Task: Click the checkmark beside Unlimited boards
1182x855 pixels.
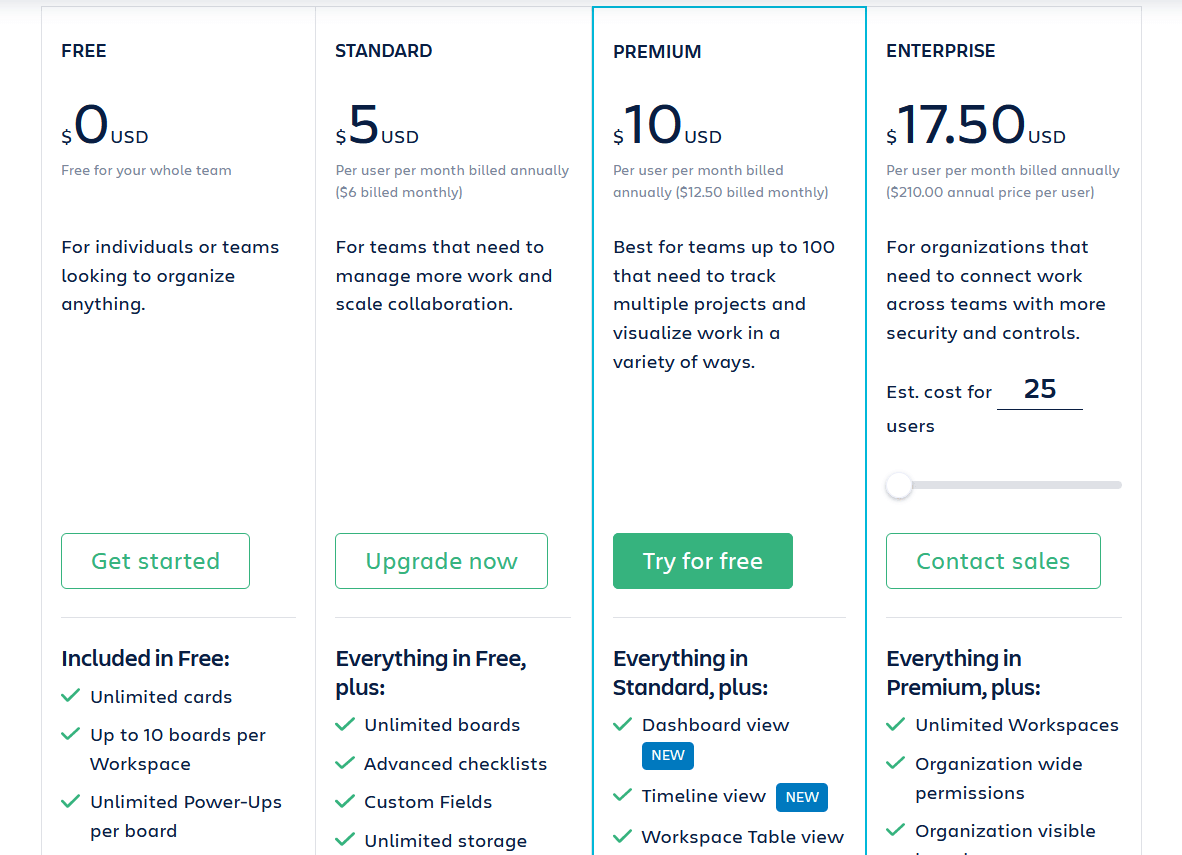Action: point(345,724)
